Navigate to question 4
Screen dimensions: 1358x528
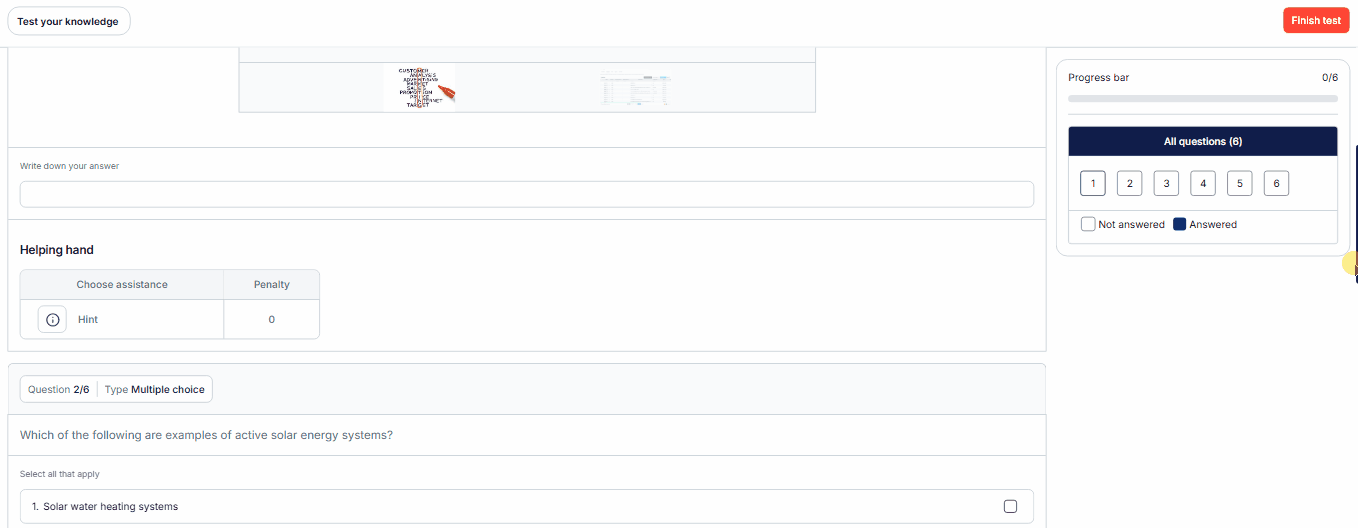tap(1203, 183)
